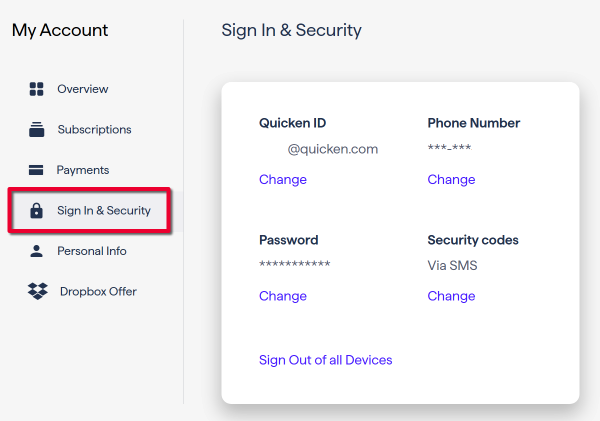Viewport: 600px width, 421px height.
Task: Change the Quicken ID email
Action: 282,180
